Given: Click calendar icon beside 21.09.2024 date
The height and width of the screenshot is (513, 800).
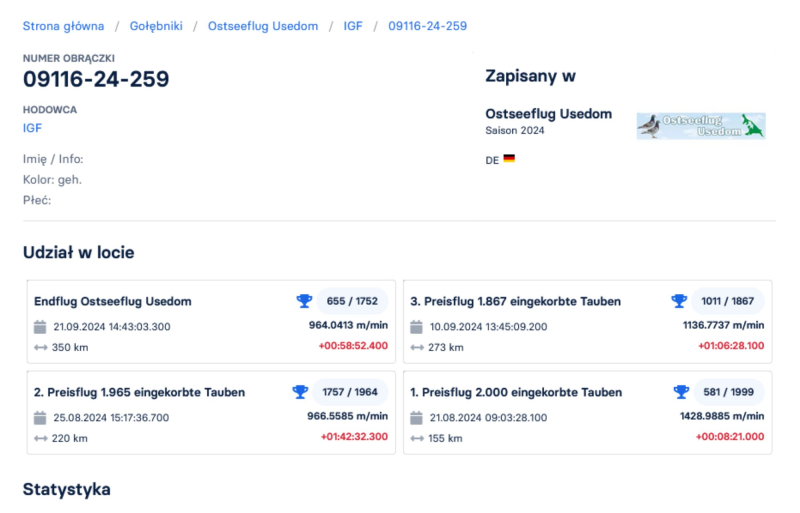Looking at the screenshot, I should (40, 327).
